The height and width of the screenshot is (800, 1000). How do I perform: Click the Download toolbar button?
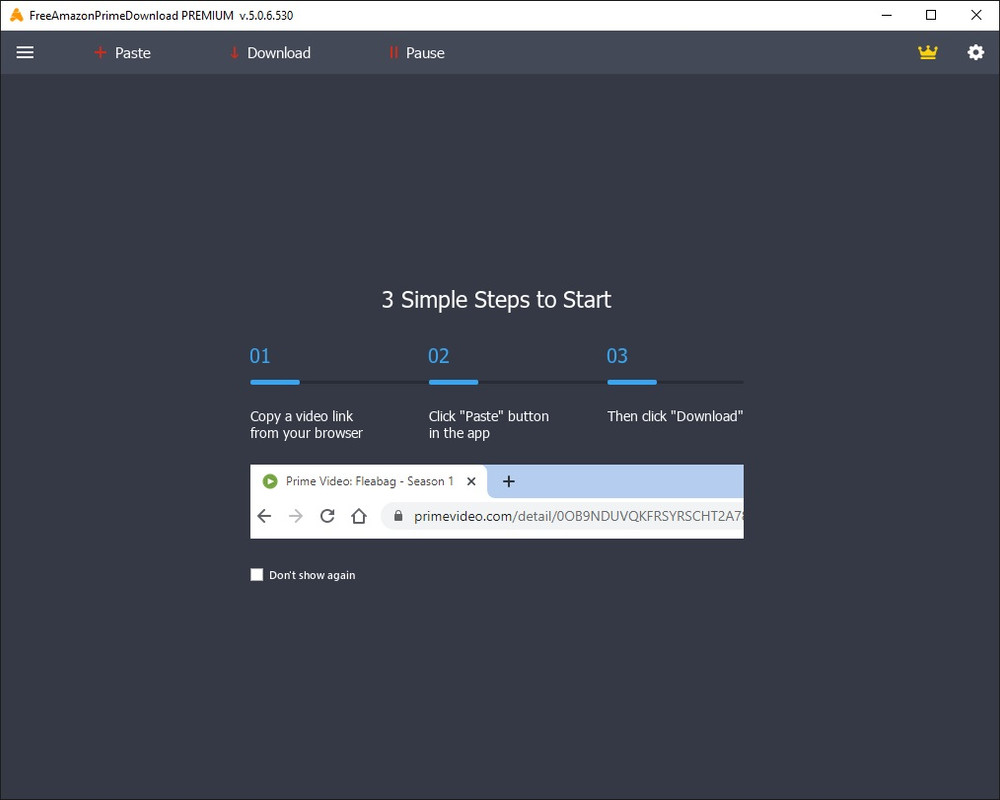(x=270, y=53)
